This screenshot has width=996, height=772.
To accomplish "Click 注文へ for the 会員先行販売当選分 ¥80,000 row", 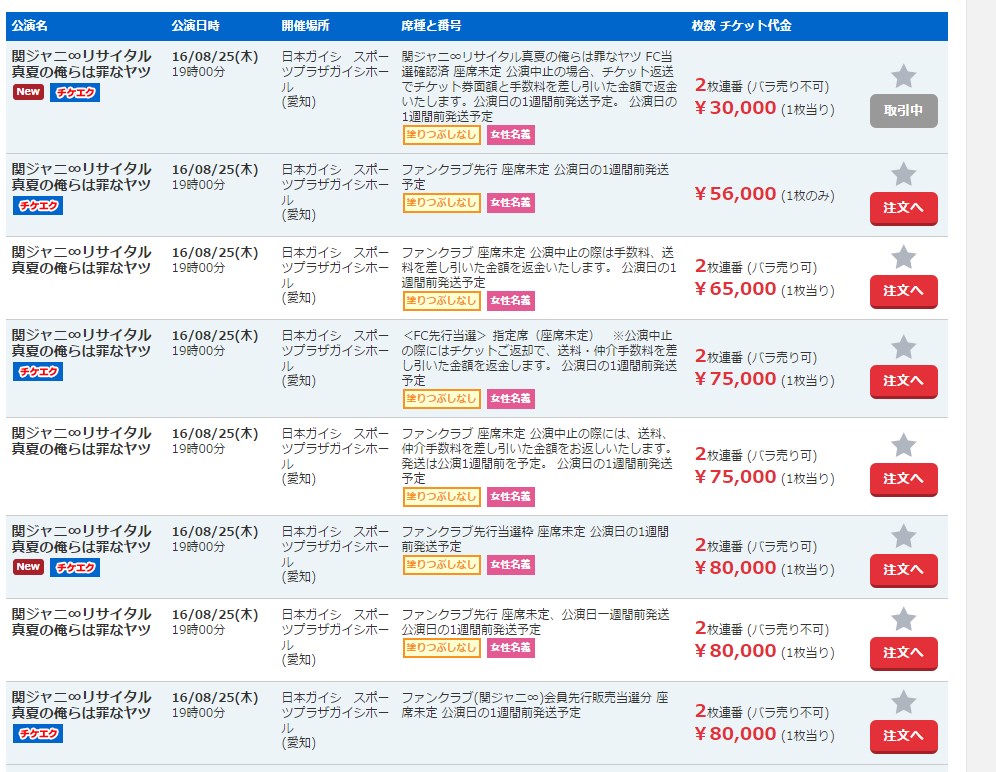I will (x=903, y=736).
